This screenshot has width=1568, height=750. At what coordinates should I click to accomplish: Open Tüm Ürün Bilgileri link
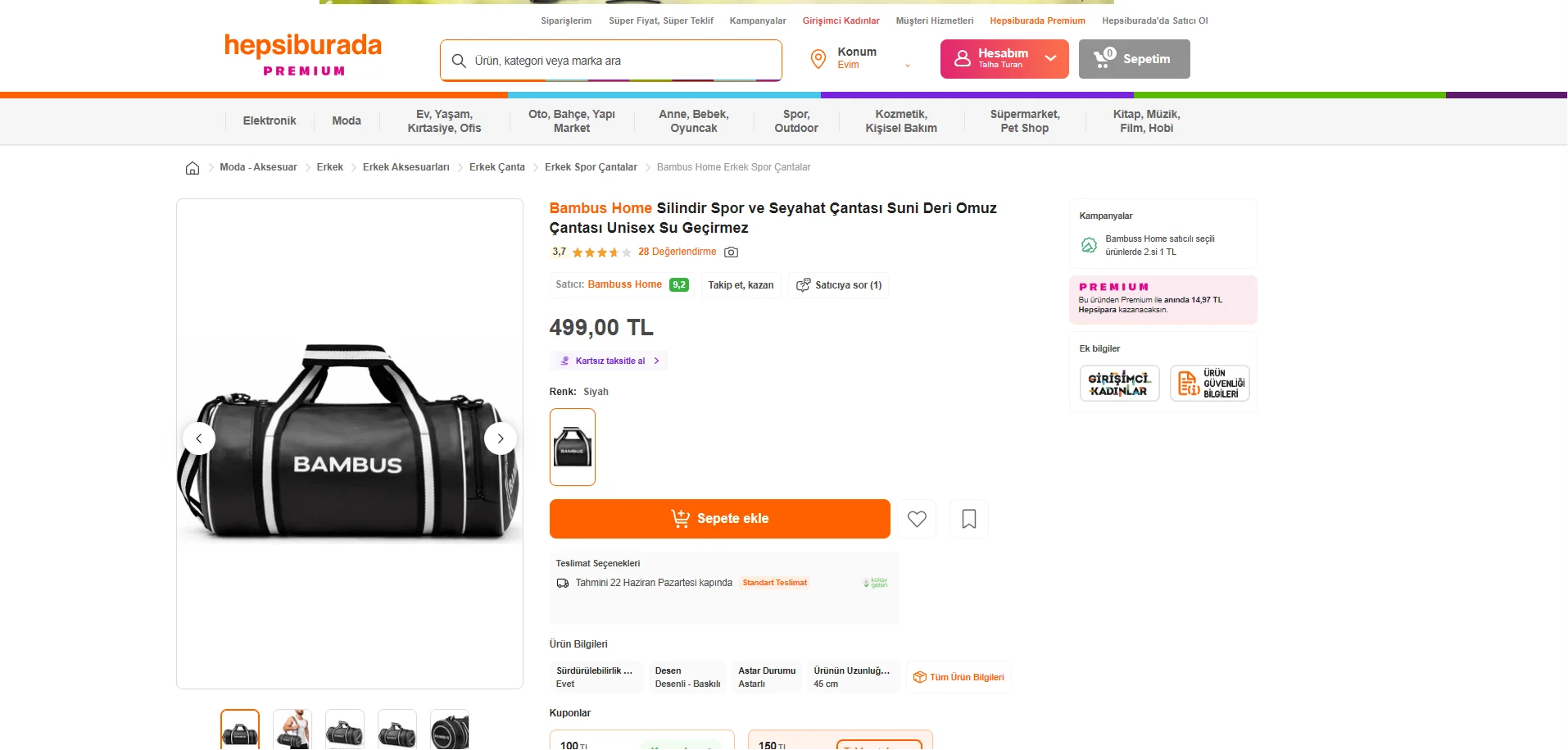[958, 678]
